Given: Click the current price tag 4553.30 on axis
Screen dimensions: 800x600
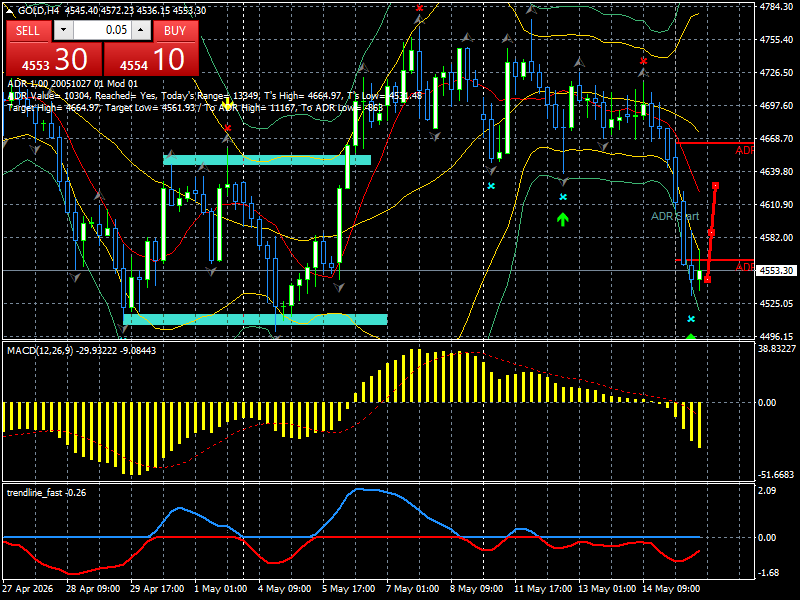Looking at the screenshot, I should click(x=776, y=270).
